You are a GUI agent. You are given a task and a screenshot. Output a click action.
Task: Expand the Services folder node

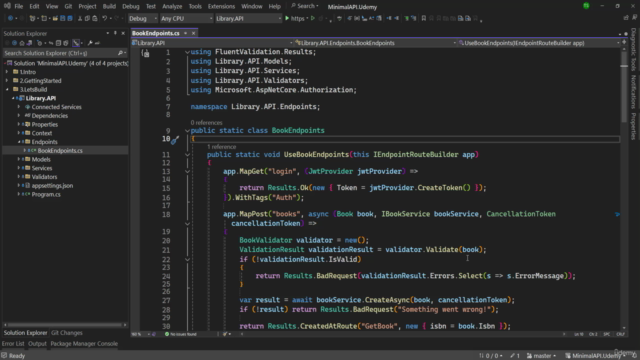point(19,168)
